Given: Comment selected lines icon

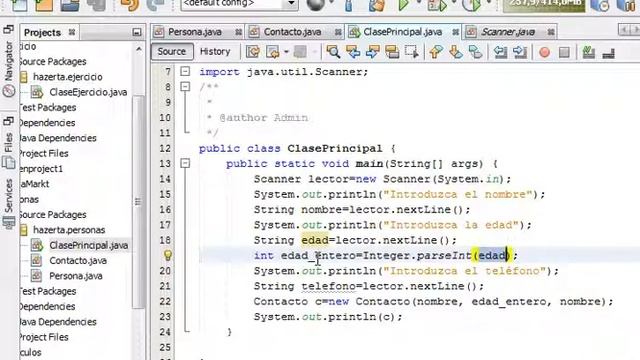Looking at the screenshot, I should coord(589,52).
